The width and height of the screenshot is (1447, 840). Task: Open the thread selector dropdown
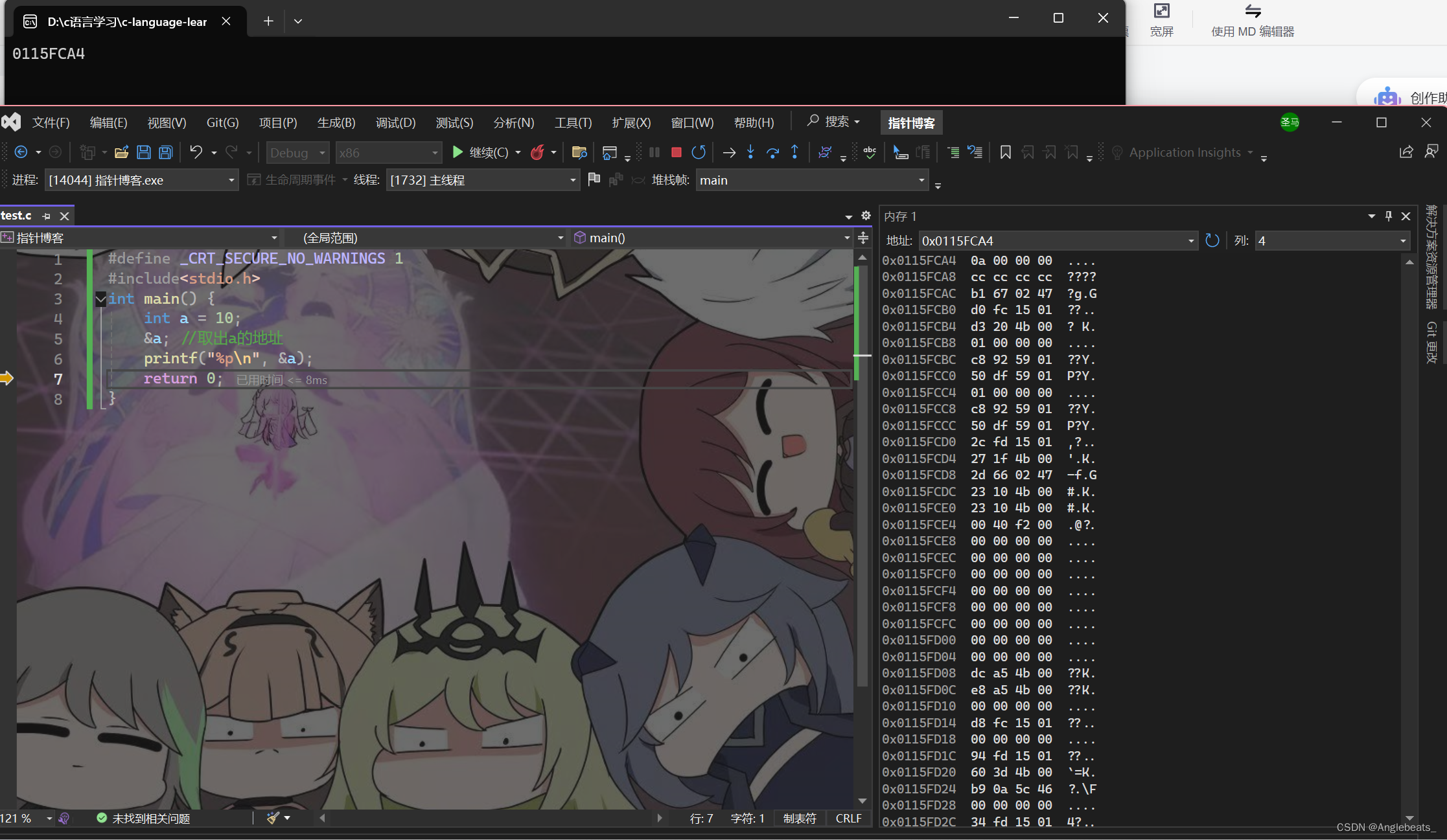[x=573, y=180]
